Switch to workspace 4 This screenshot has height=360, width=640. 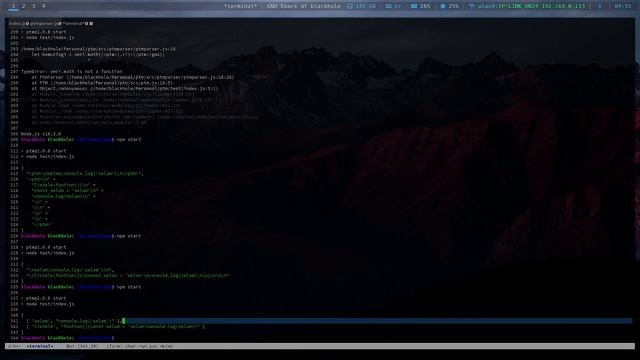coord(43,6)
